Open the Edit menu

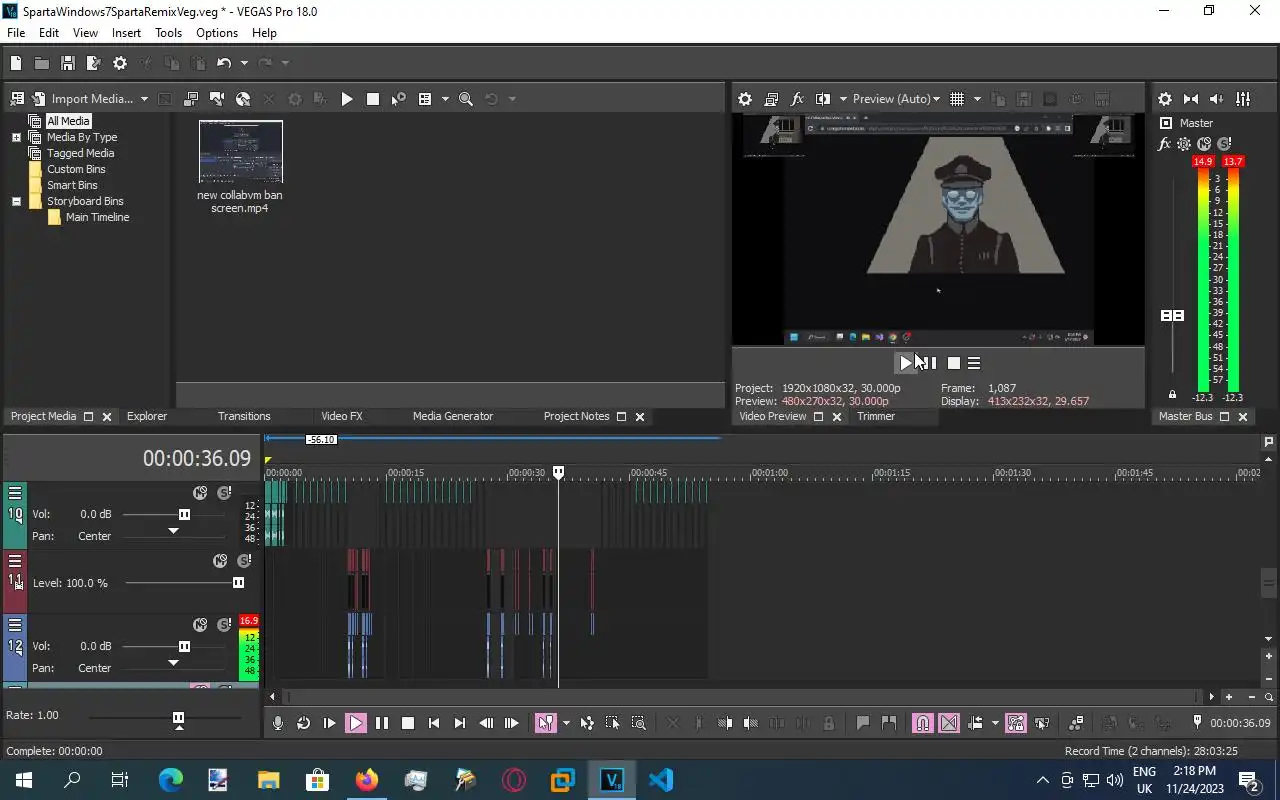click(49, 33)
